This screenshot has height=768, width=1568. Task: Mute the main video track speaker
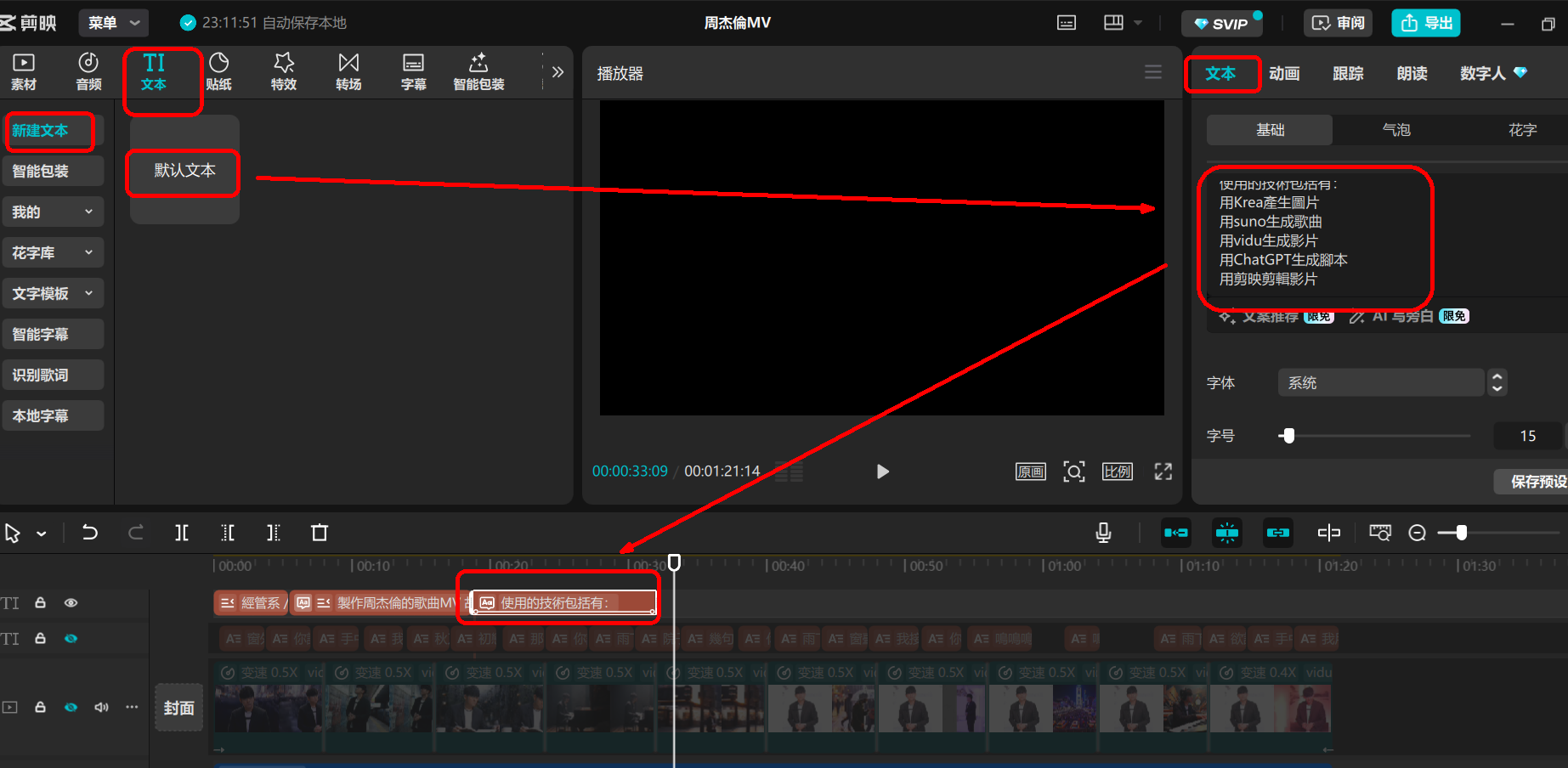pyautogui.click(x=101, y=707)
